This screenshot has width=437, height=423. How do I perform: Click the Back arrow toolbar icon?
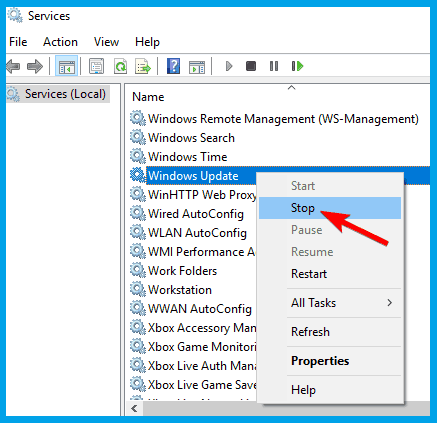[x=13, y=66]
